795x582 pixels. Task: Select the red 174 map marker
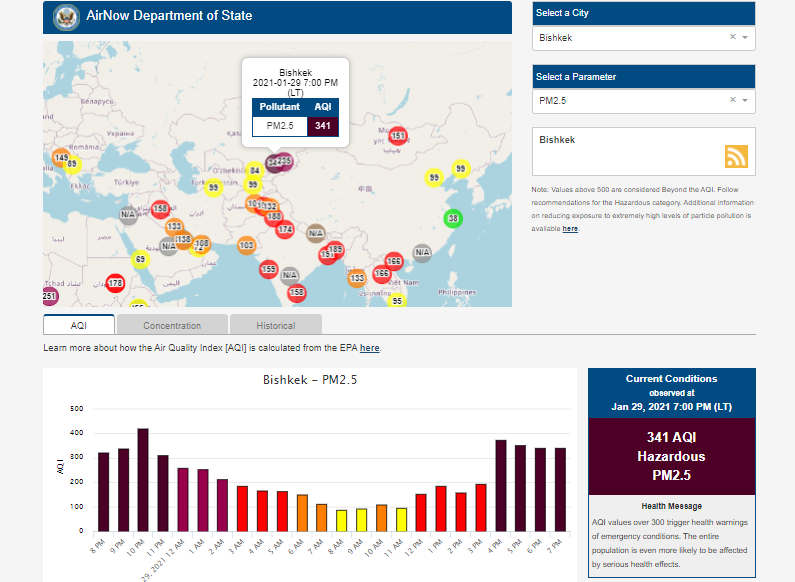[285, 230]
